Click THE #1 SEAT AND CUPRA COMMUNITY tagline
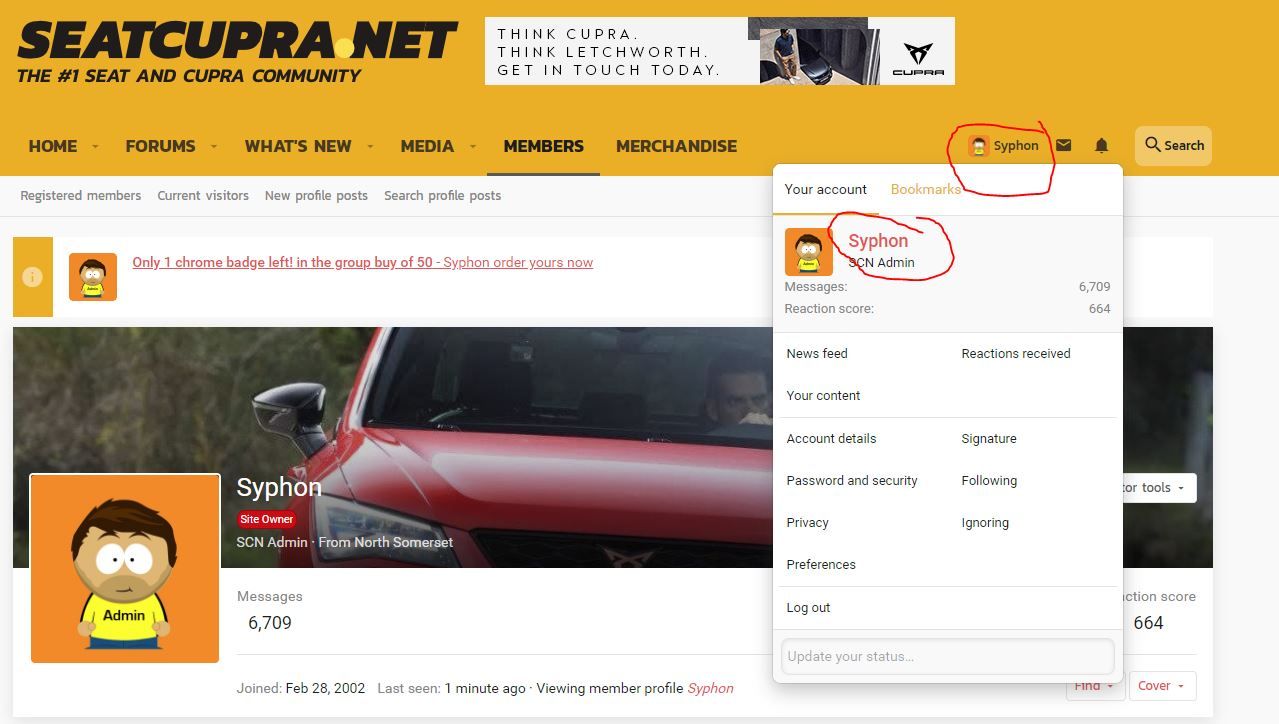Screen dimensions: 1279x724 [x=189, y=76]
